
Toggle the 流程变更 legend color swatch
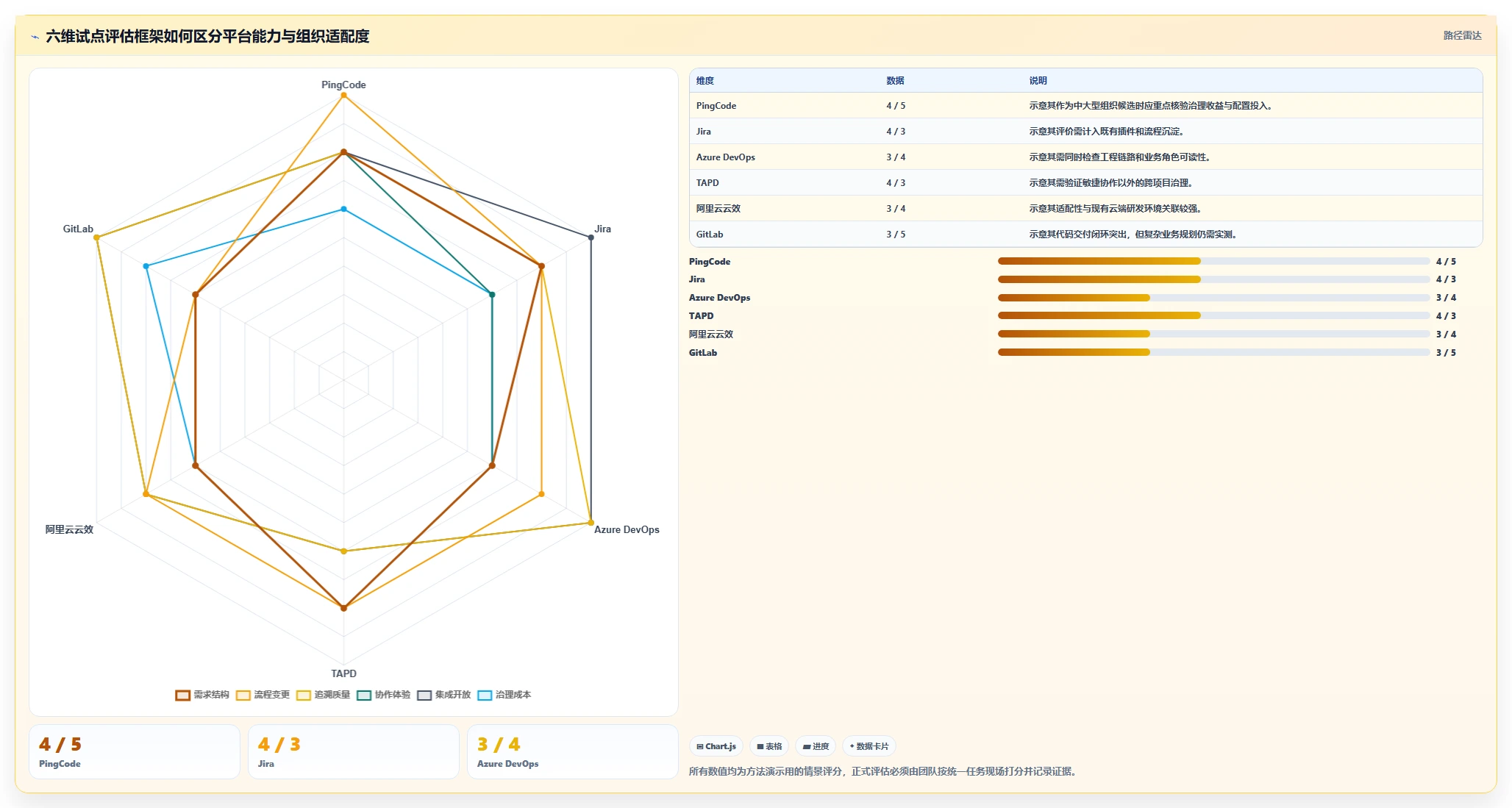tap(243, 695)
